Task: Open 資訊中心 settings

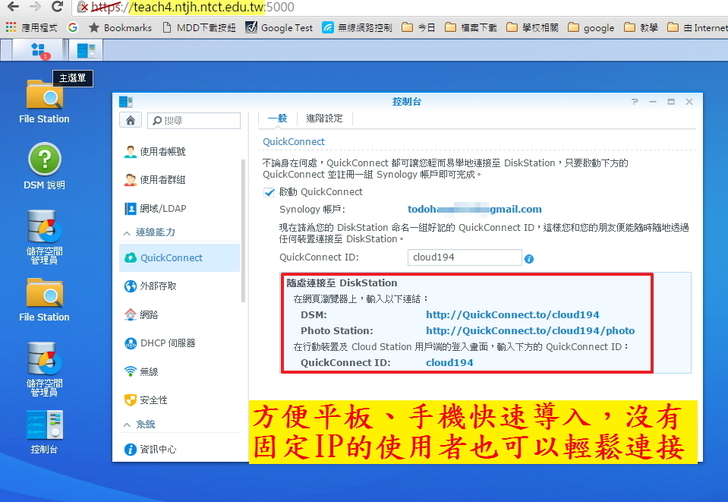Action: [179, 449]
